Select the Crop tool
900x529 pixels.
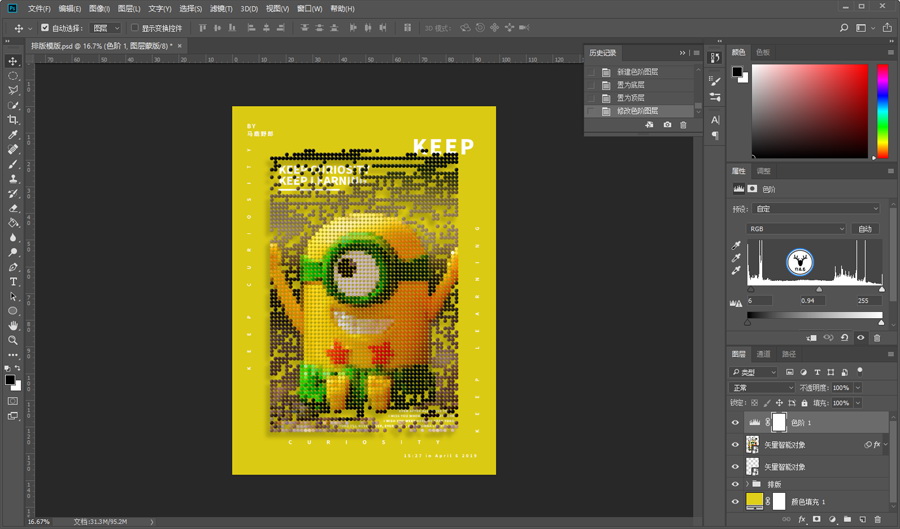[x=13, y=120]
